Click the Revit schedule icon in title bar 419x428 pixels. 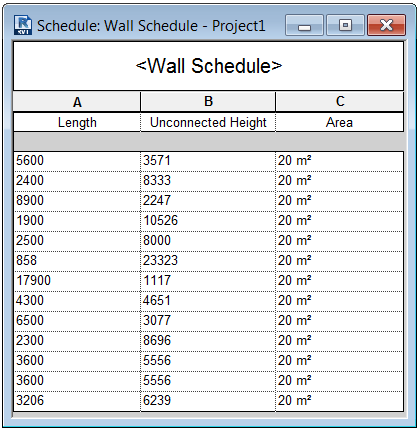pyautogui.click(x=23, y=25)
